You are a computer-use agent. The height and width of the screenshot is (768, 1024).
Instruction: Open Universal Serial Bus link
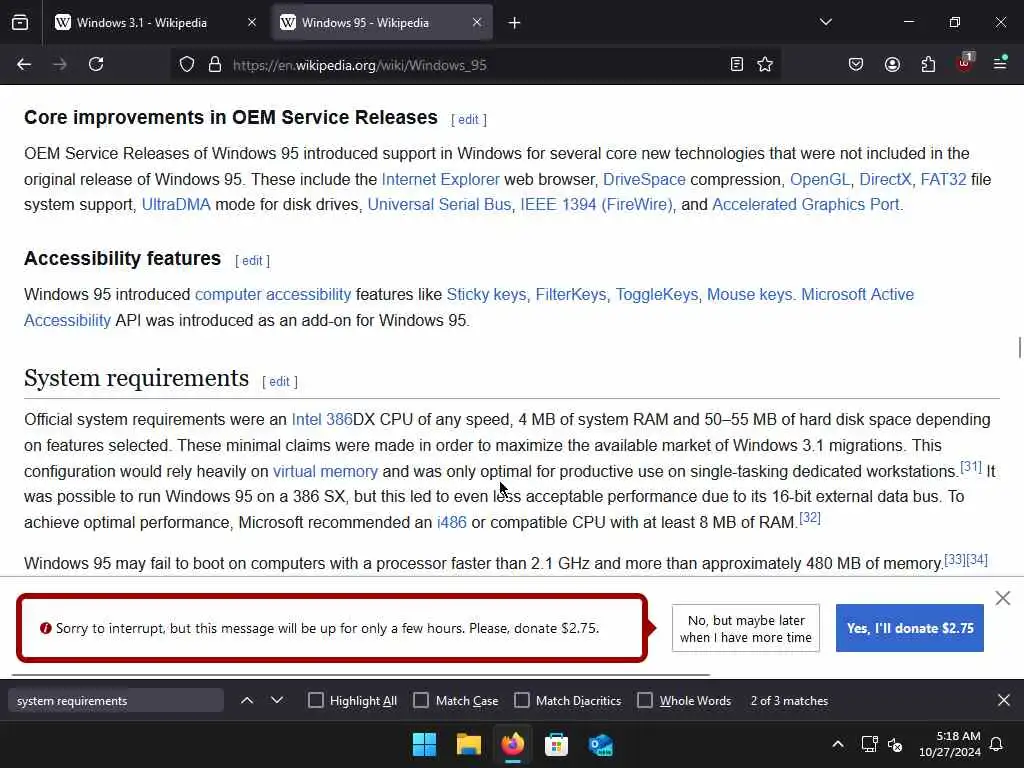439,204
